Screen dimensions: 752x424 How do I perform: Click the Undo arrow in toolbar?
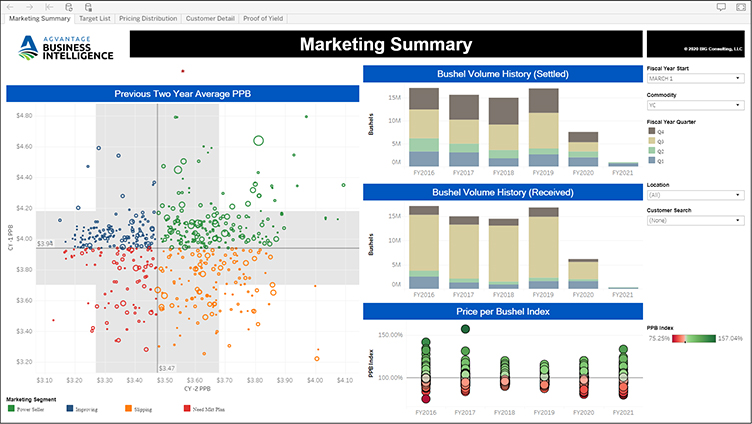(x=12, y=7)
